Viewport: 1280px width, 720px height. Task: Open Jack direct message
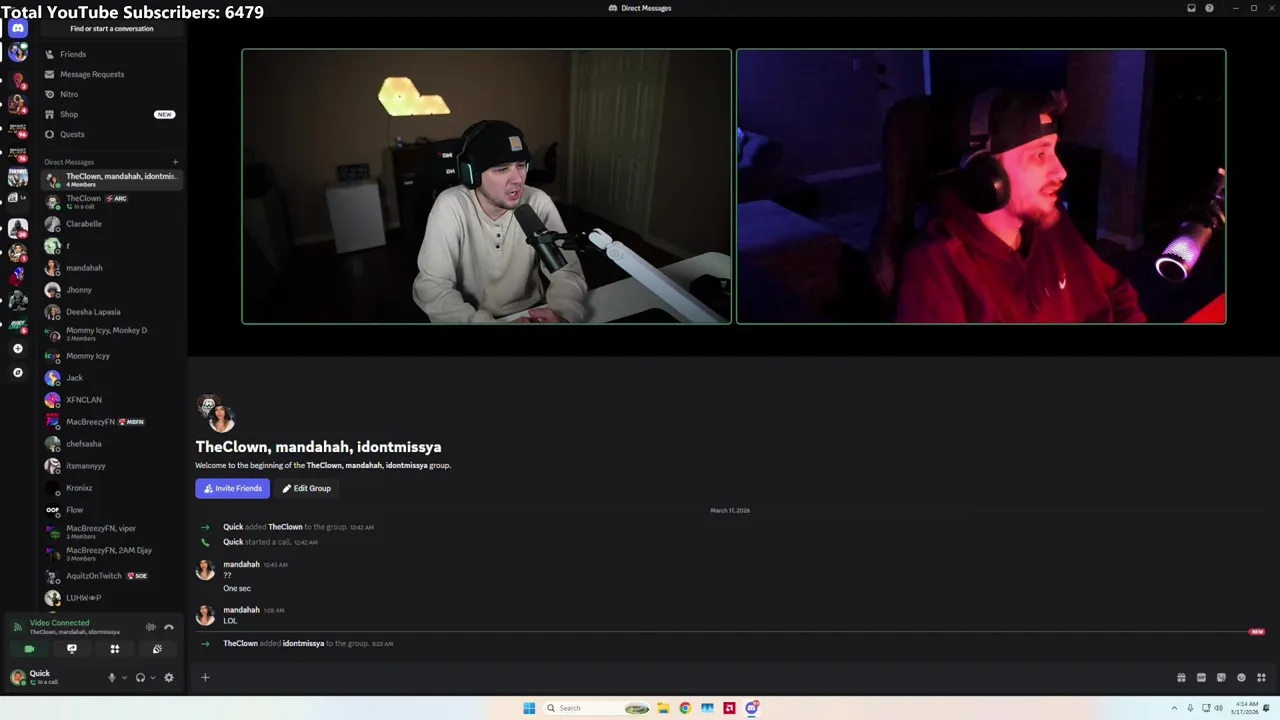pyautogui.click(x=110, y=378)
